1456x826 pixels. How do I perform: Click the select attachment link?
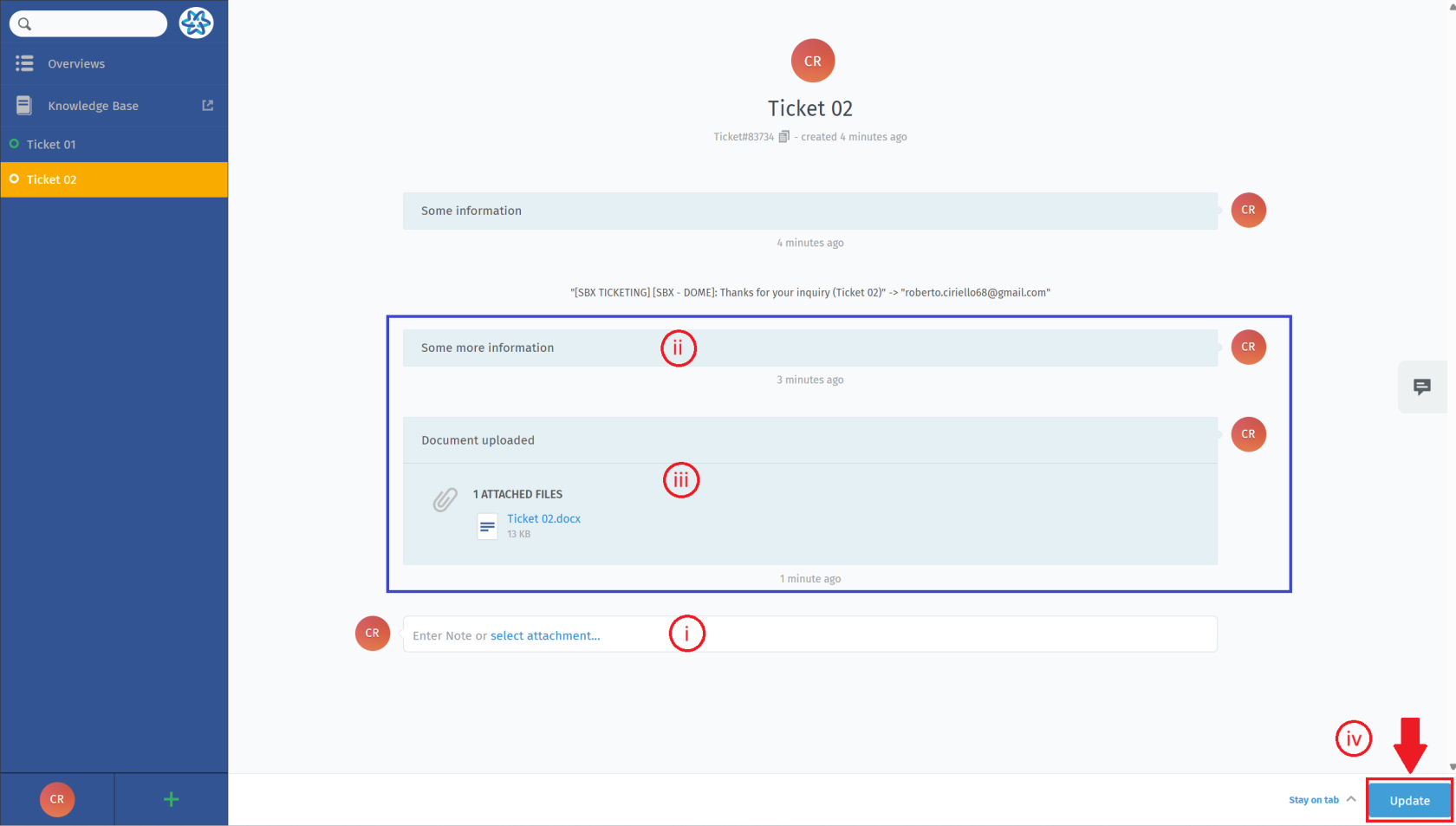point(545,635)
